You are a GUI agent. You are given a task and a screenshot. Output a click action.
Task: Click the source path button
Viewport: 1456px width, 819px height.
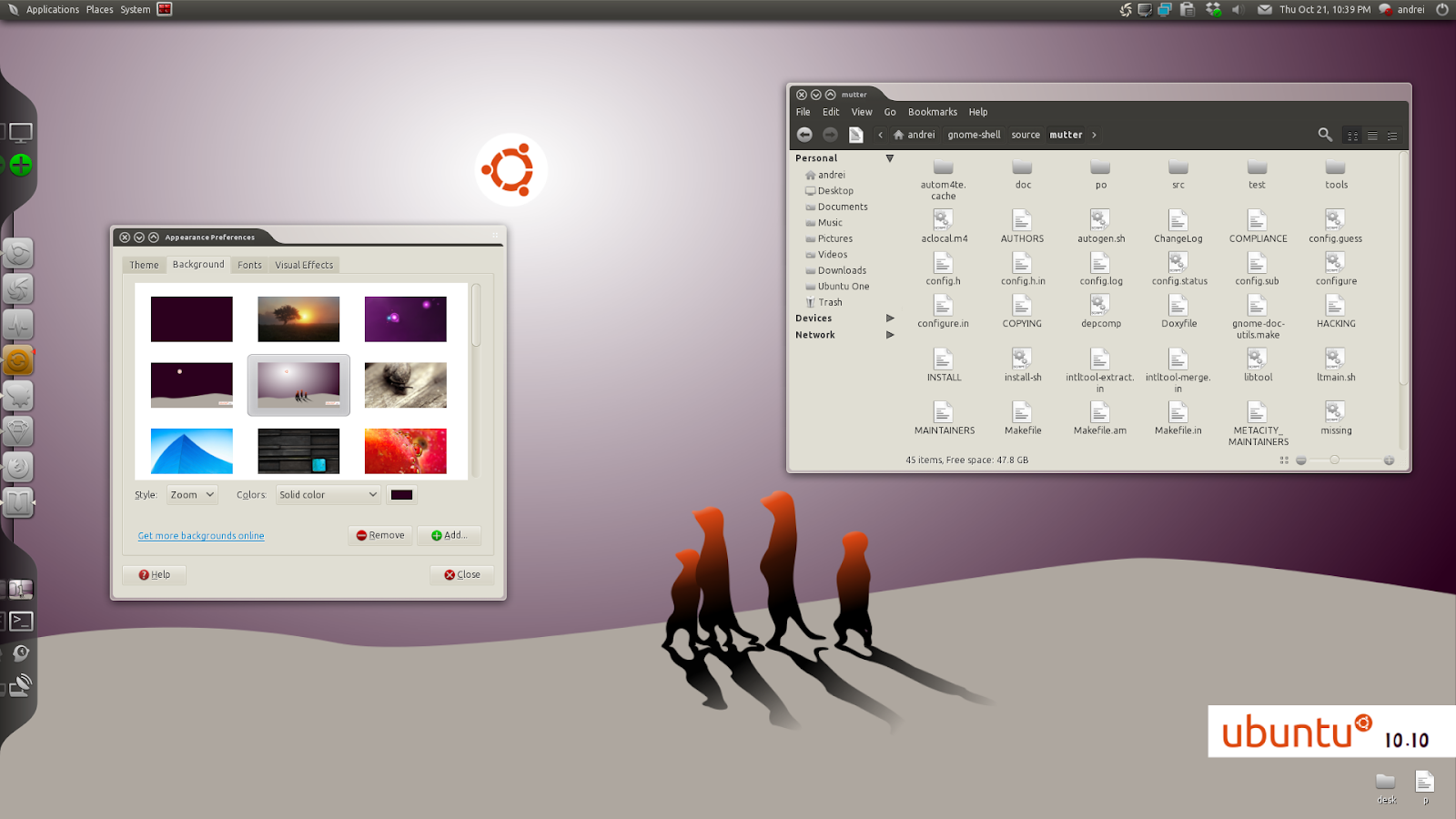coord(1026,135)
